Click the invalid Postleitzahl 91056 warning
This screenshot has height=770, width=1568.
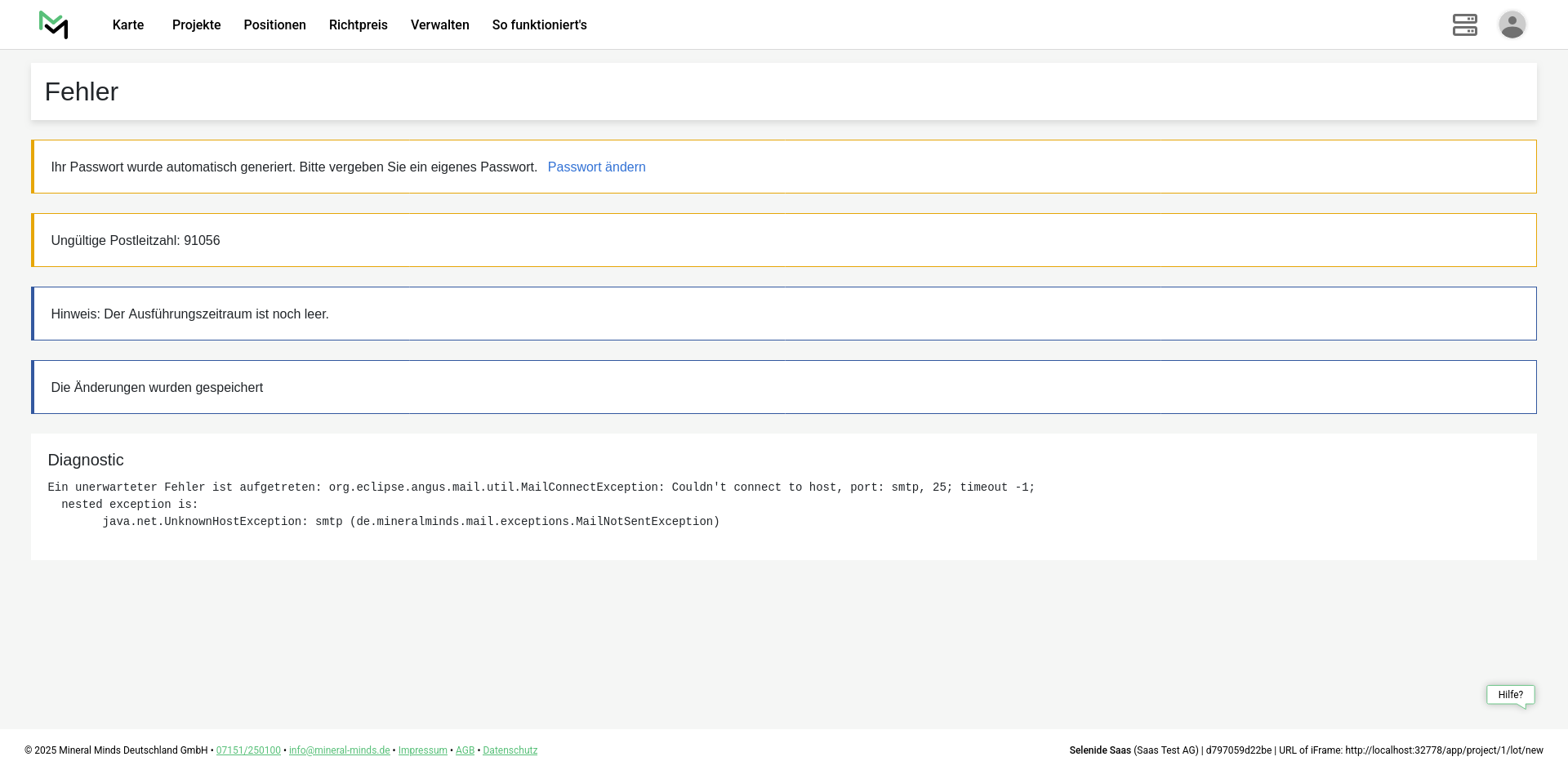click(136, 241)
